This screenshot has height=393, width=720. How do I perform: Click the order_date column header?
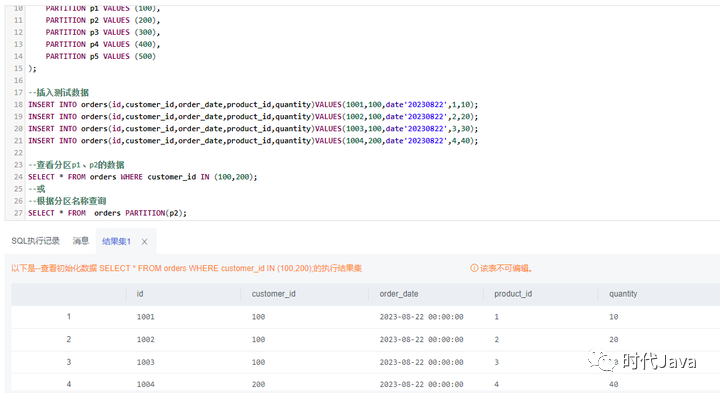pyautogui.click(x=399, y=294)
